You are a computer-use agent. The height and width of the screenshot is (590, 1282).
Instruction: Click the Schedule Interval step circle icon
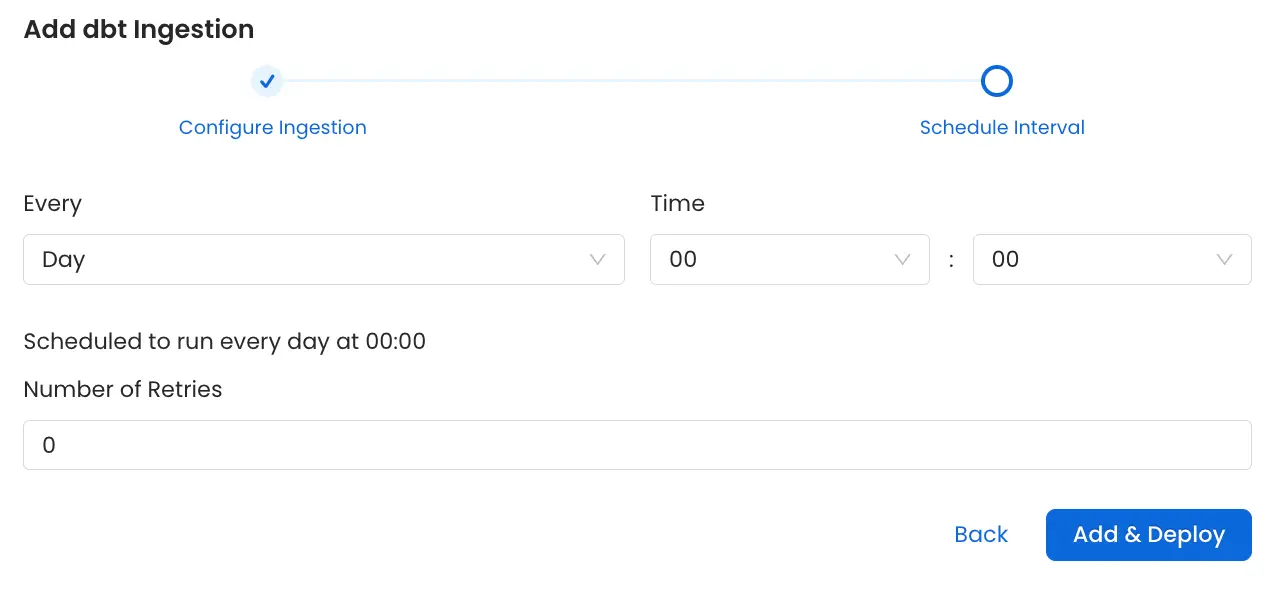997,81
